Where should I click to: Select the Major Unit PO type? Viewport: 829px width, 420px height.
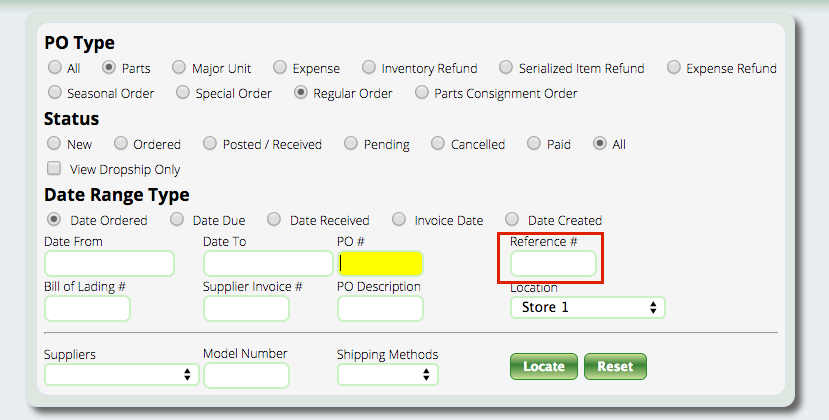pos(179,68)
